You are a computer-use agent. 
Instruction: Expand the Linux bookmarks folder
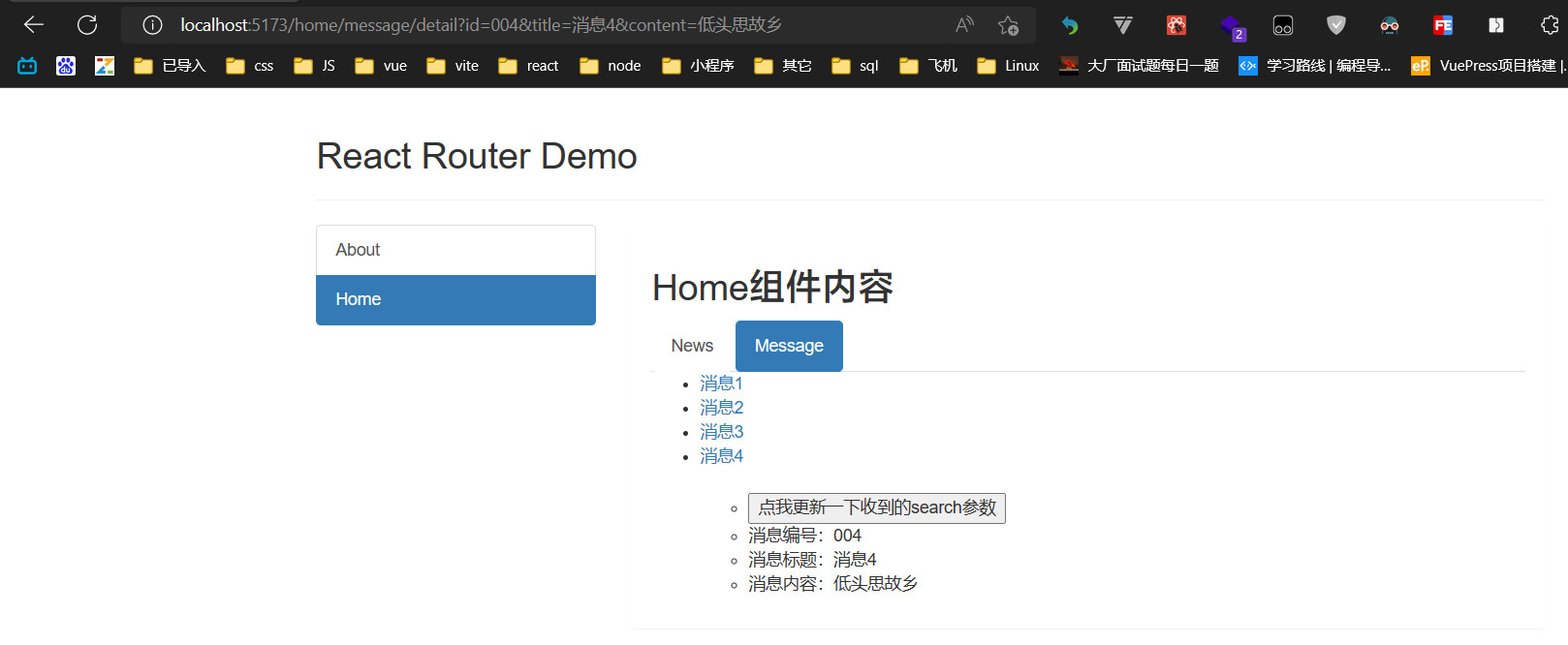[1008, 66]
